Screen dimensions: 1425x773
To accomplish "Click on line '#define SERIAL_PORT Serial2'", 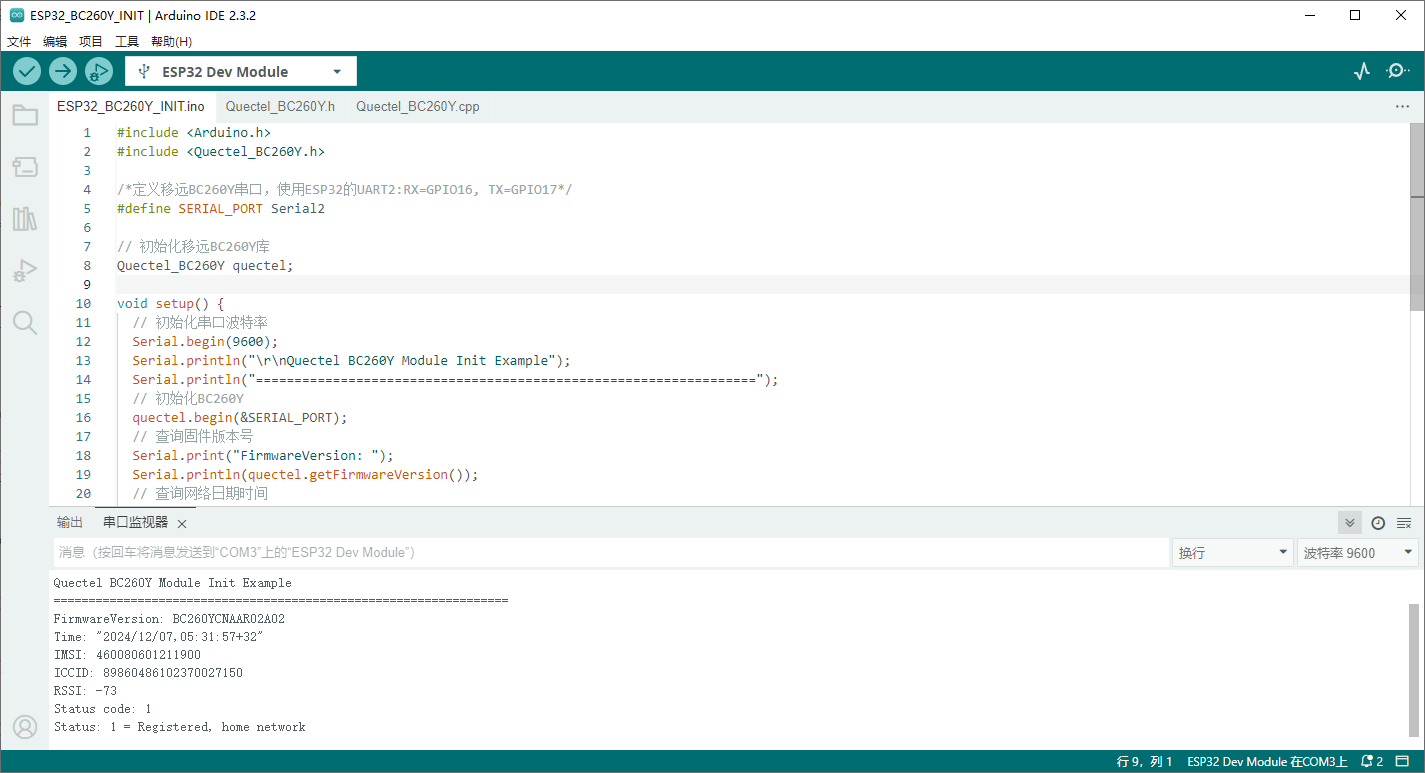I will click(221, 209).
